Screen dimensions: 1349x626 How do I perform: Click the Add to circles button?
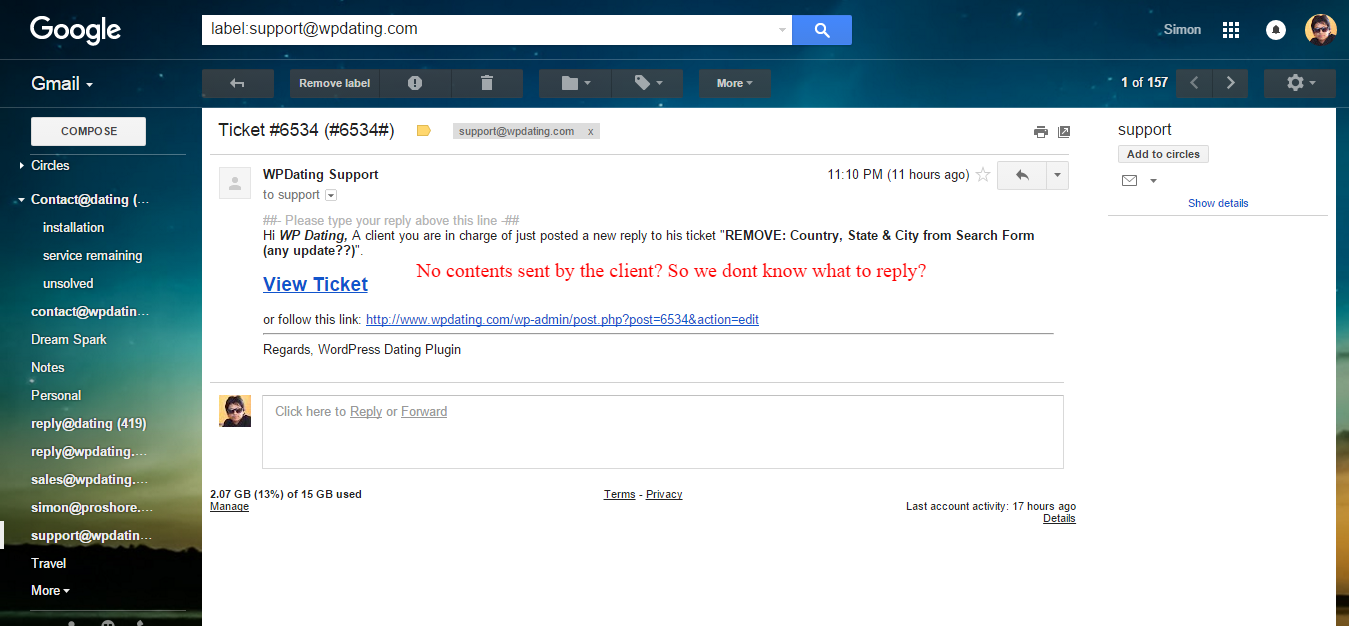click(x=1163, y=154)
